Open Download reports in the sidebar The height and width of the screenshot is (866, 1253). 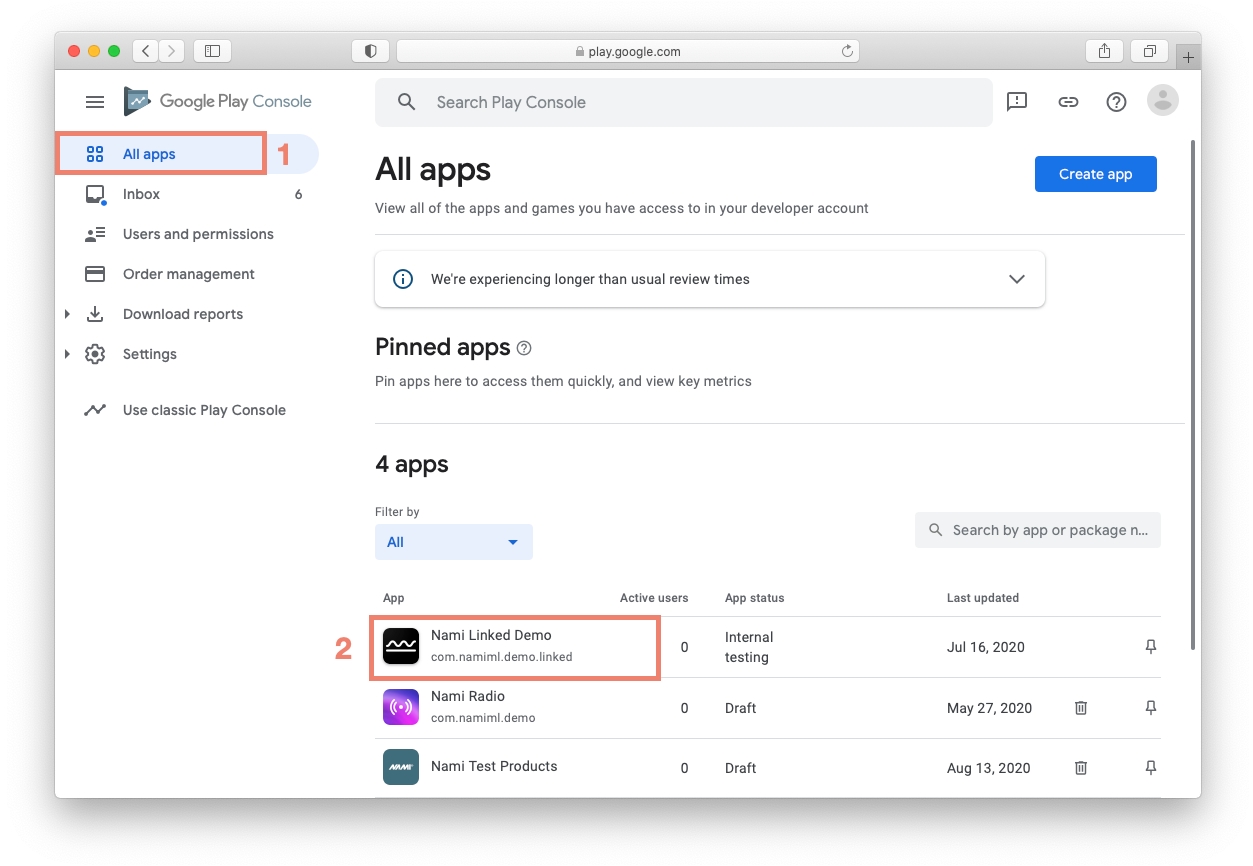(187, 314)
